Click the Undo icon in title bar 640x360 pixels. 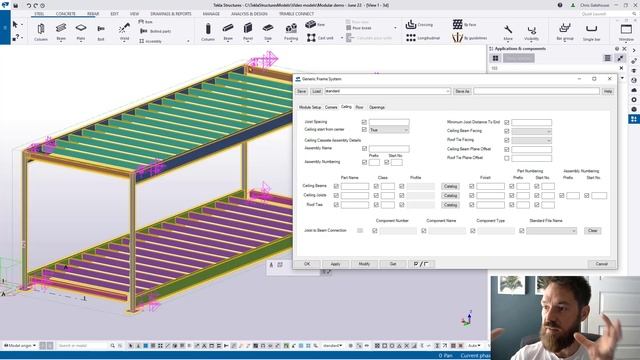pyautogui.click(x=29, y=6)
